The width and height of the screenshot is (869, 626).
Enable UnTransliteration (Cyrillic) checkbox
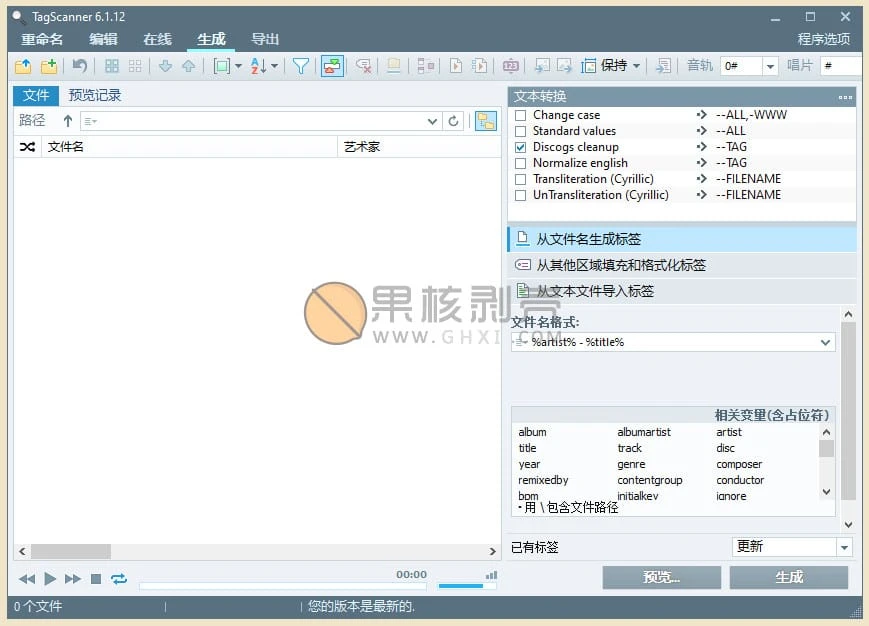click(x=520, y=196)
